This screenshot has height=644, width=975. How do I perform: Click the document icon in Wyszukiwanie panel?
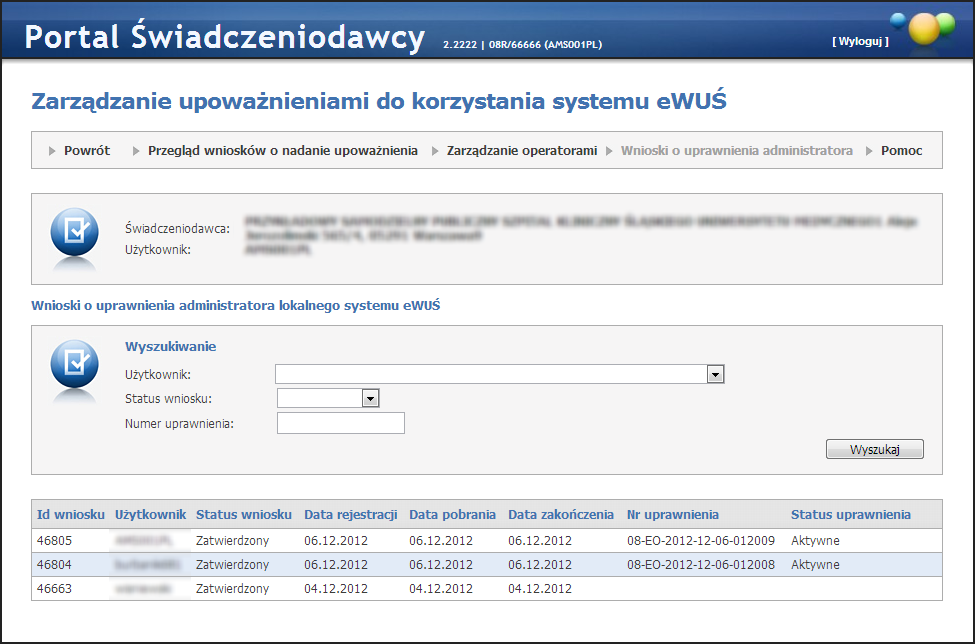74,365
